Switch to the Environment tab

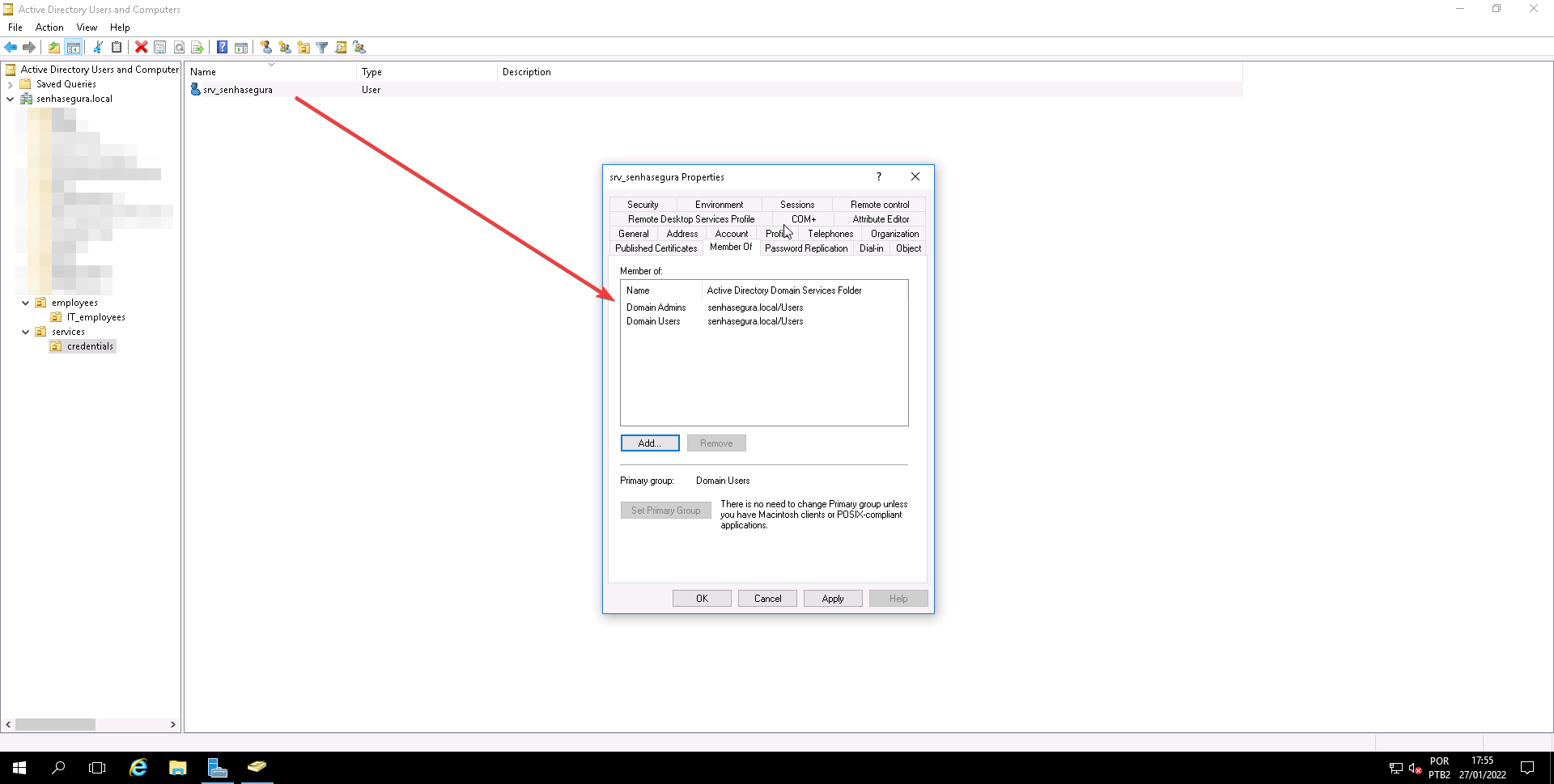point(719,205)
